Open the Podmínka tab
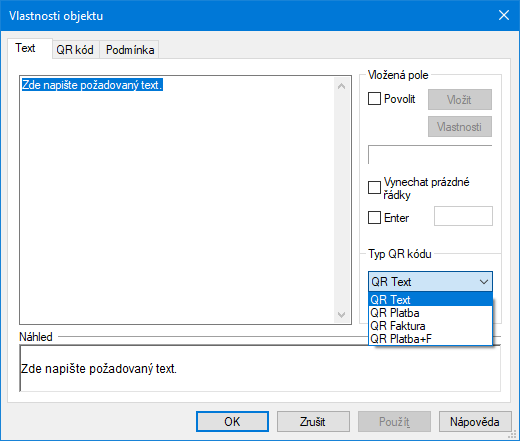Screen dimensions: 520x441 130,50
